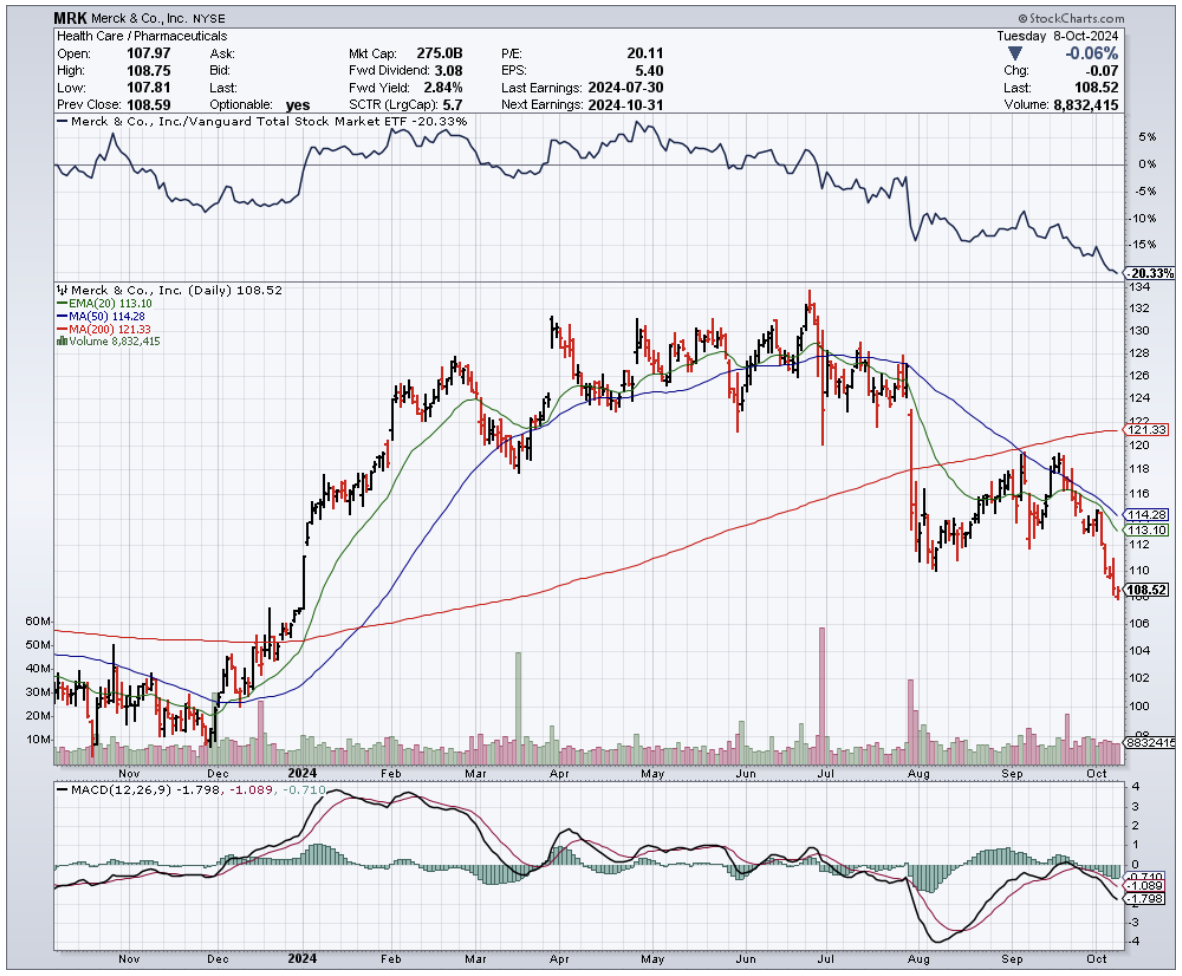This screenshot has height=976, width=1182.
Task: Select the Chg value -0.07
Action: click(x=1104, y=71)
